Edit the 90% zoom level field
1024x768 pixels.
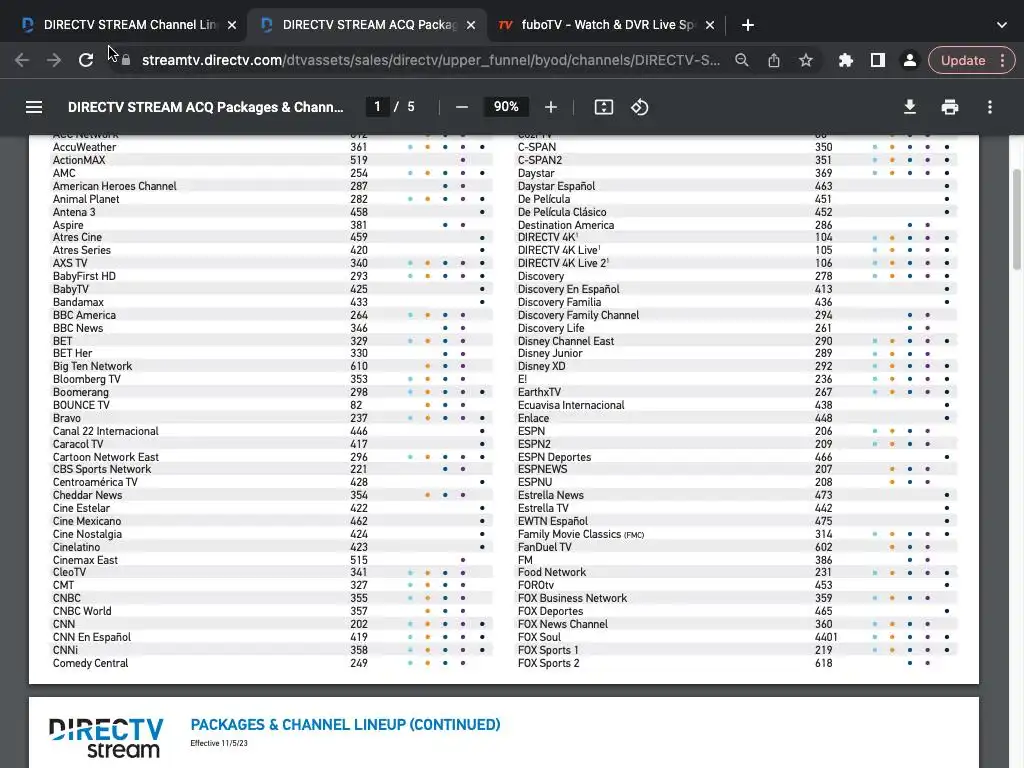click(506, 106)
